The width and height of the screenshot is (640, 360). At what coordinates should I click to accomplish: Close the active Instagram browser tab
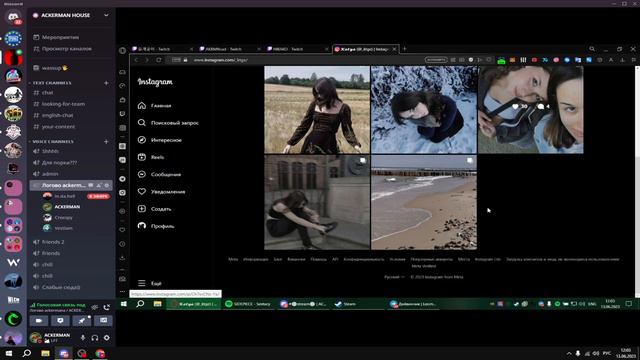(394, 49)
